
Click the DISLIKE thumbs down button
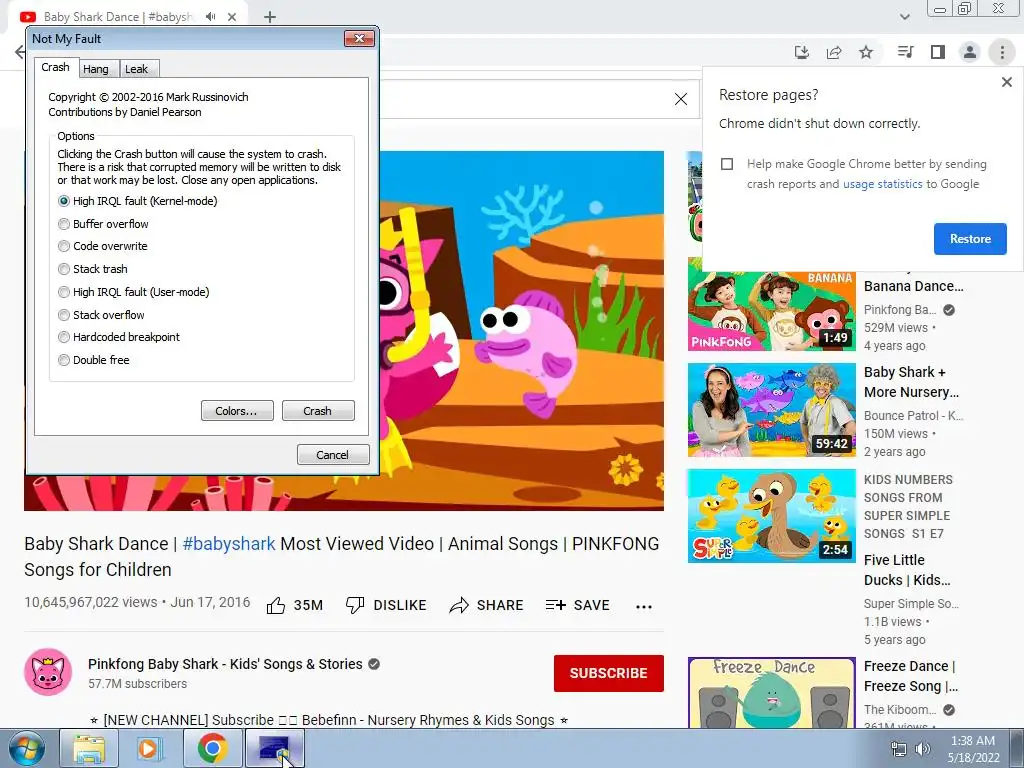(385, 605)
